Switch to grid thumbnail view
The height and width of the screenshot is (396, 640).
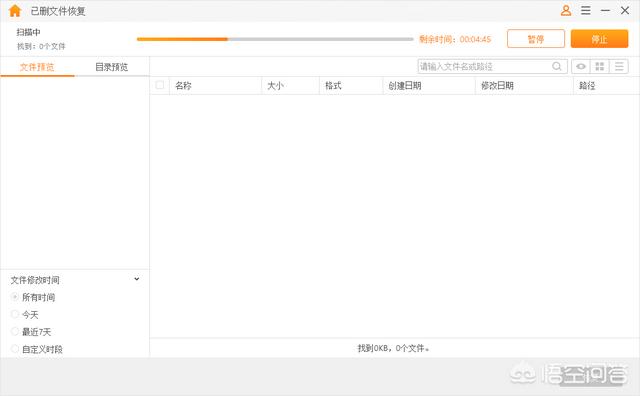[x=600, y=66]
